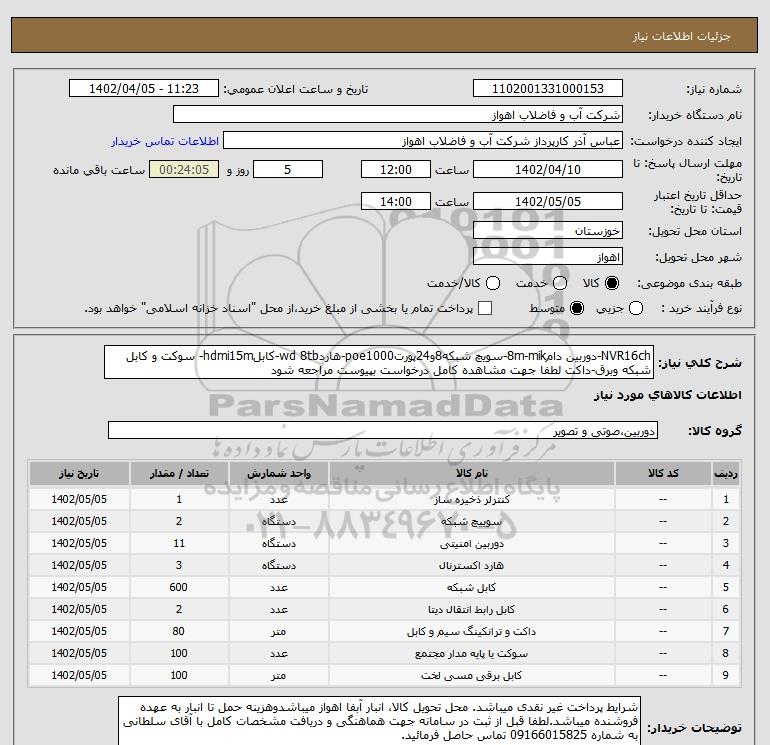Click the کد کالا column header
770x745 pixels.
click(663, 473)
